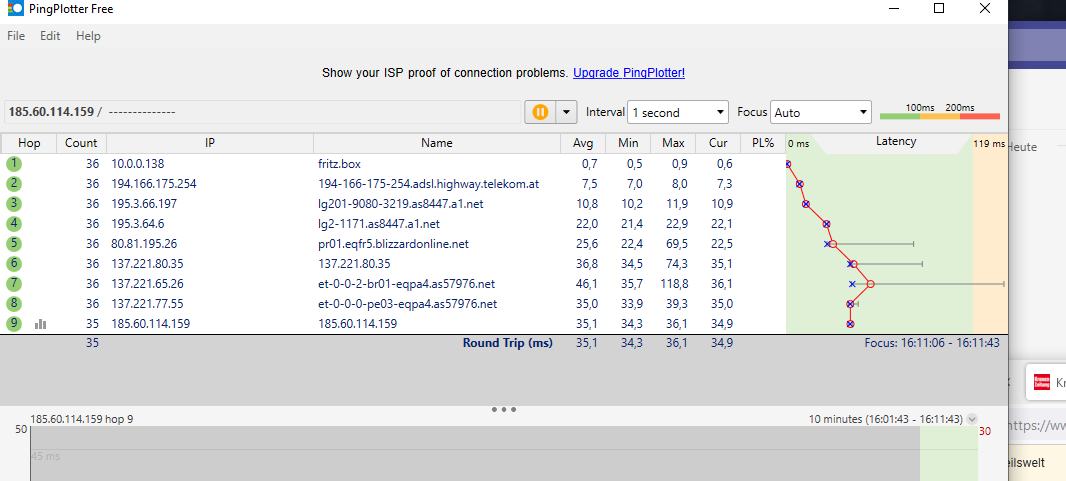Click the hop 8 green circle icon
The image size is (1066, 481).
tap(14, 304)
